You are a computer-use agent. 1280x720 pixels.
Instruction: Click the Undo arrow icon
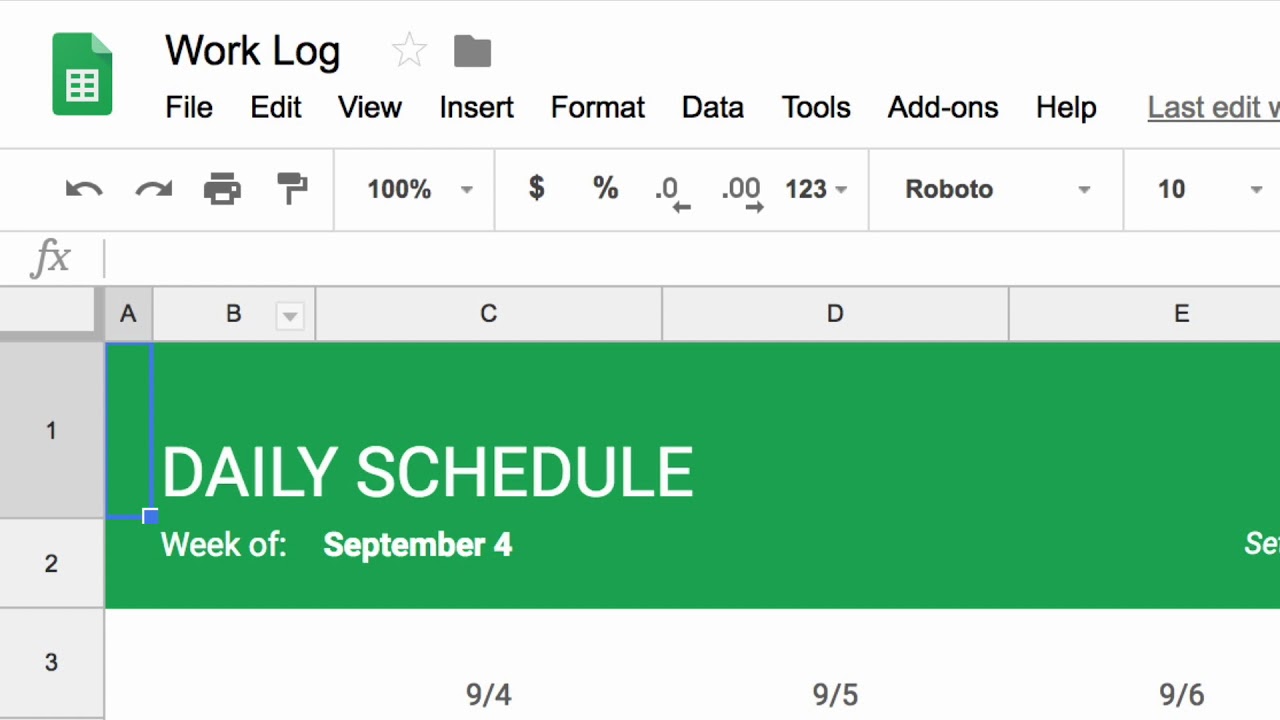[84, 189]
